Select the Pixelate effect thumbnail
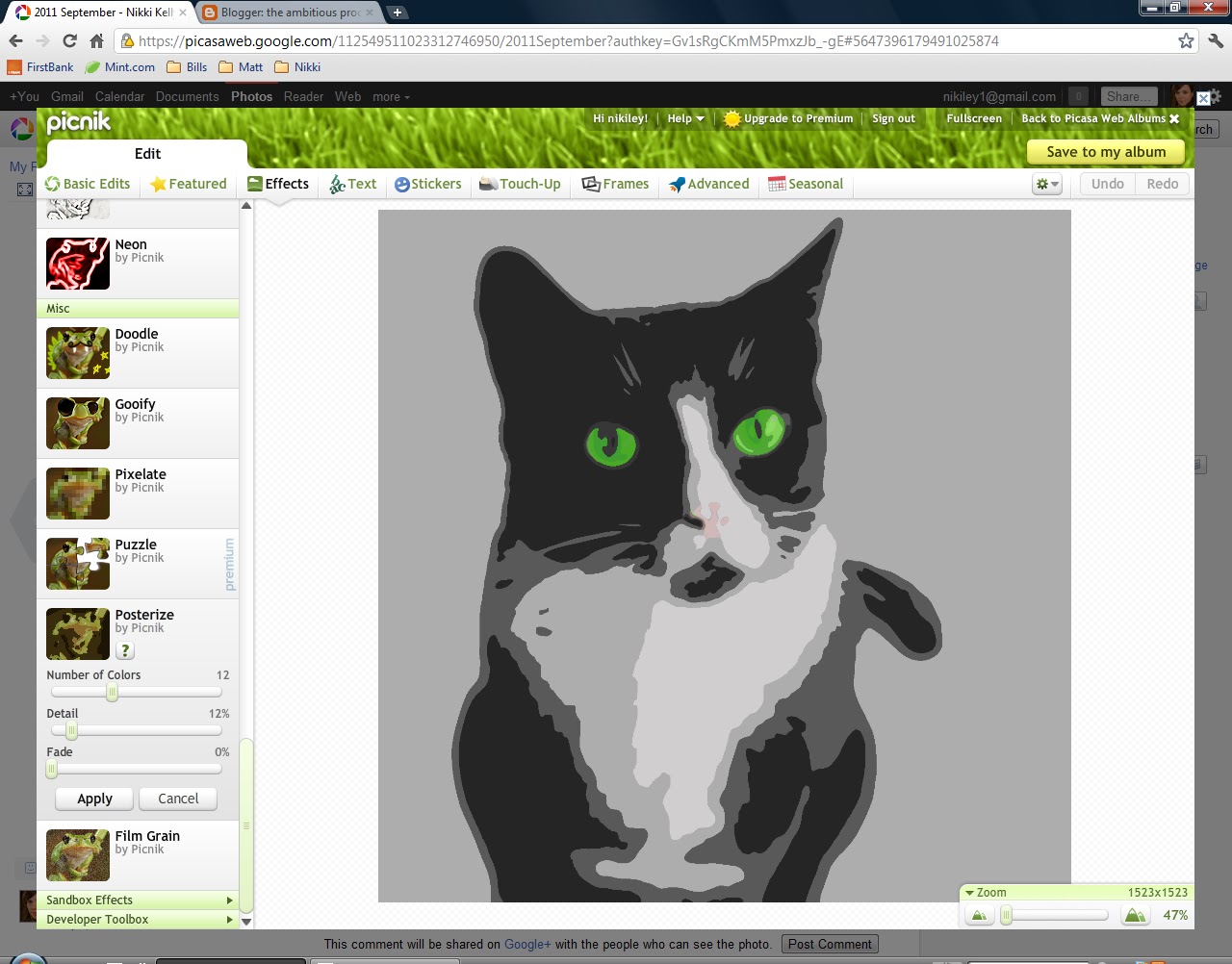 pyautogui.click(x=78, y=494)
